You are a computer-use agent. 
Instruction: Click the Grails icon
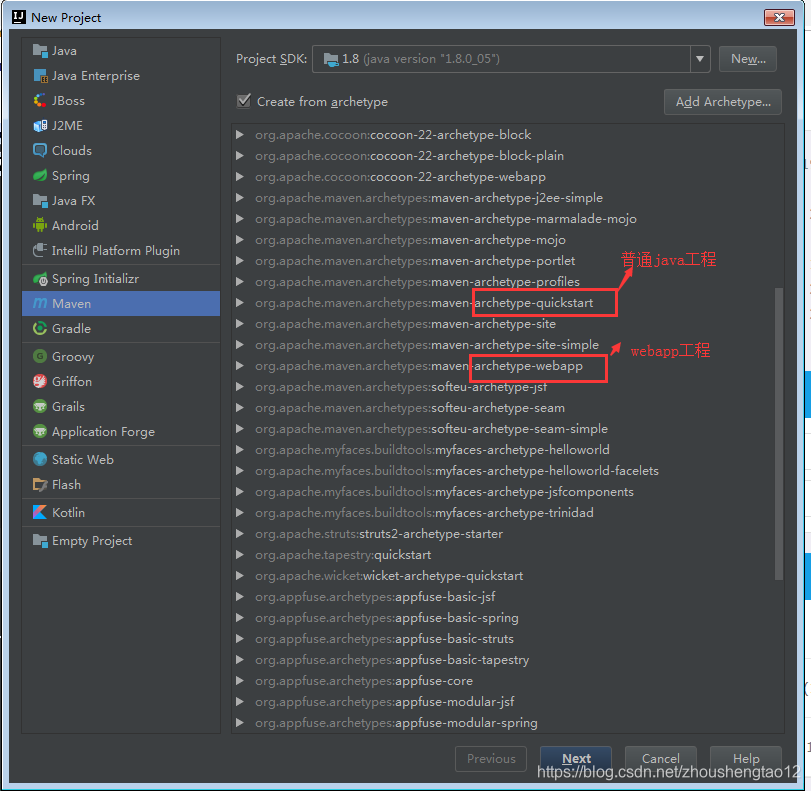tap(40, 407)
